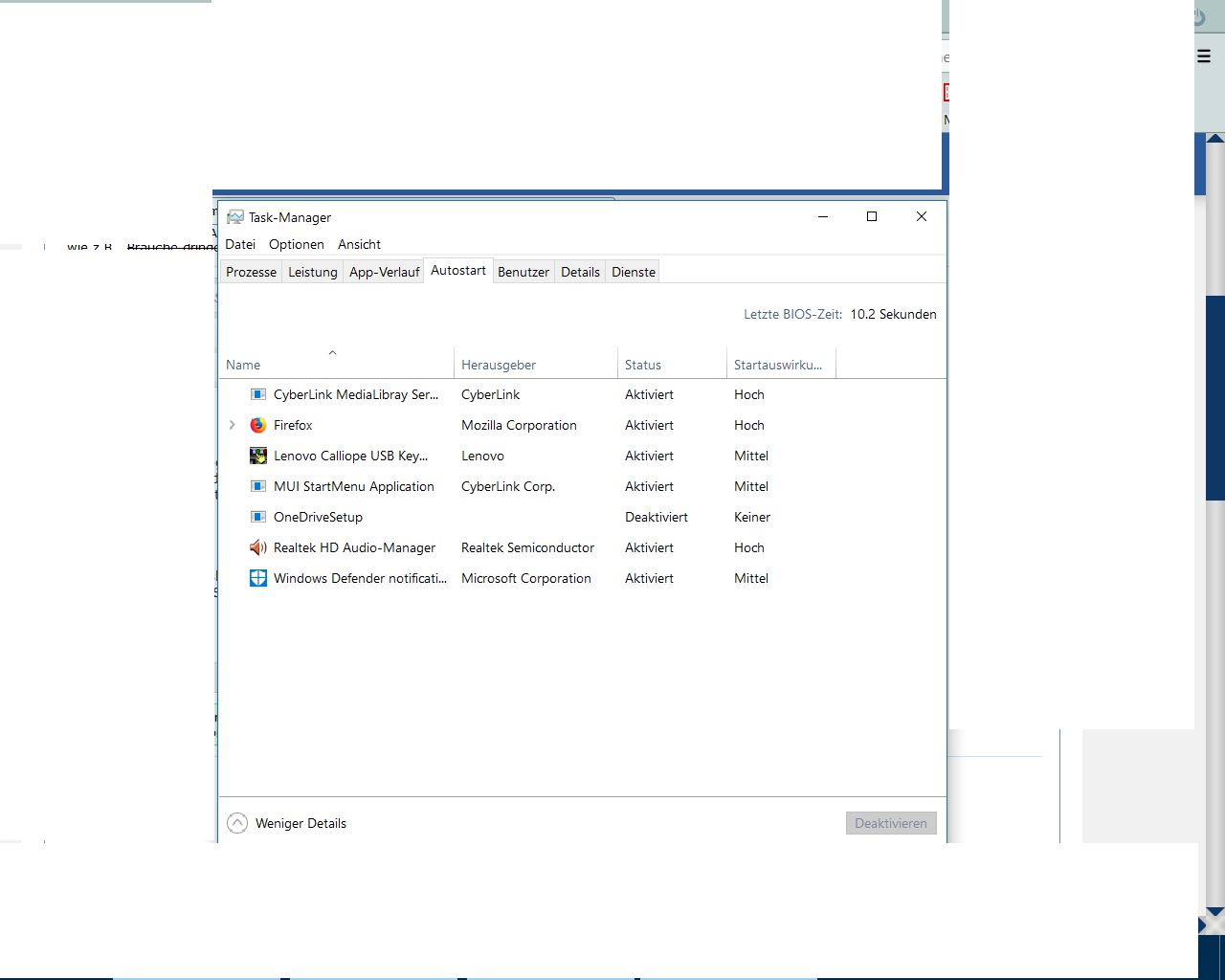Sort by the Status column header
This screenshot has width=1225, height=980.
(x=672, y=363)
